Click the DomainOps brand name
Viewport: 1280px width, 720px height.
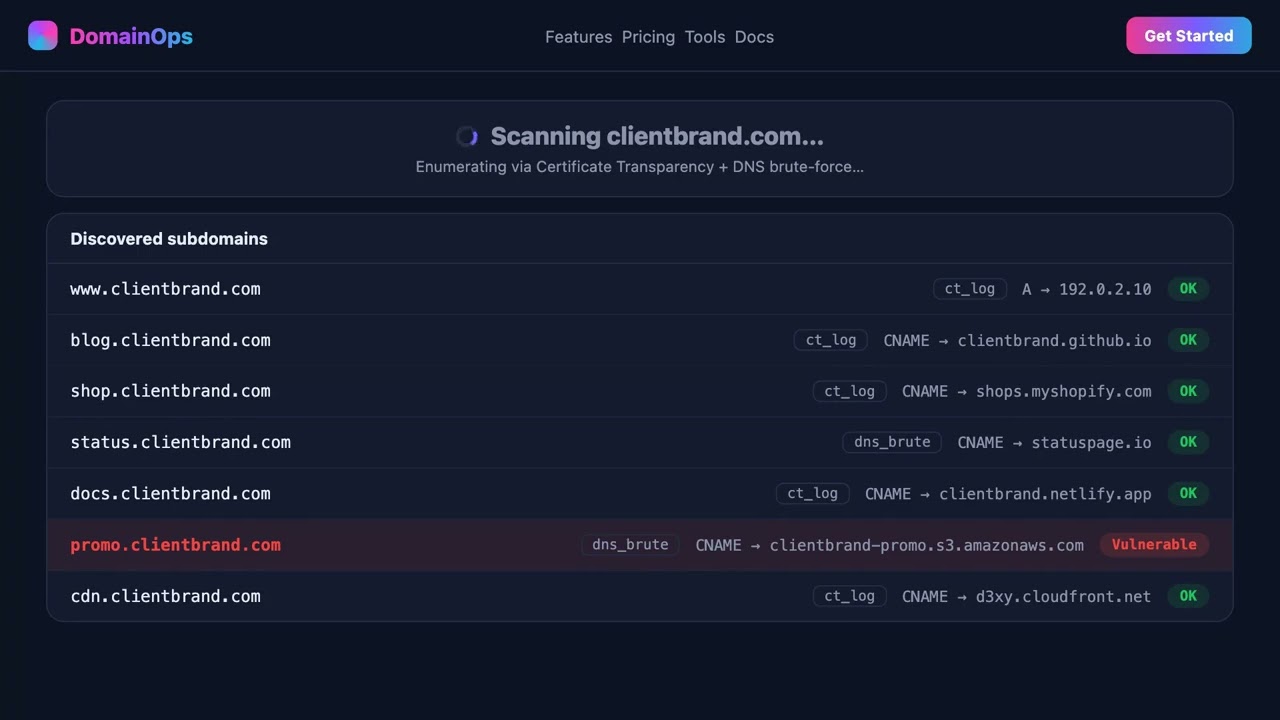[x=131, y=37]
